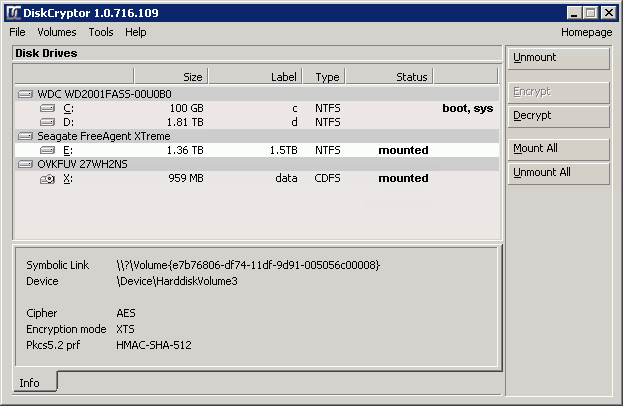Screen dimensions: 623x406
Task: Unmount the selected volume
Action: click(559, 58)
